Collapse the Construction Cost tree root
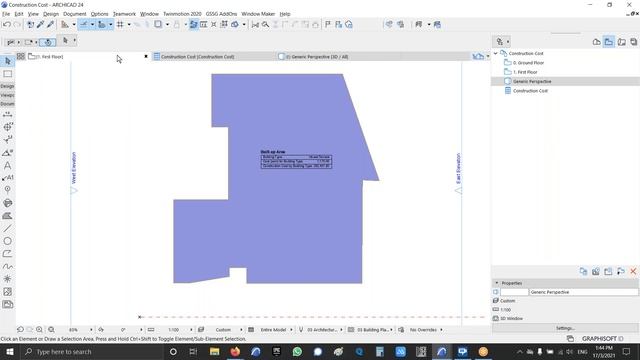640x360 pixels. [496, 53]
